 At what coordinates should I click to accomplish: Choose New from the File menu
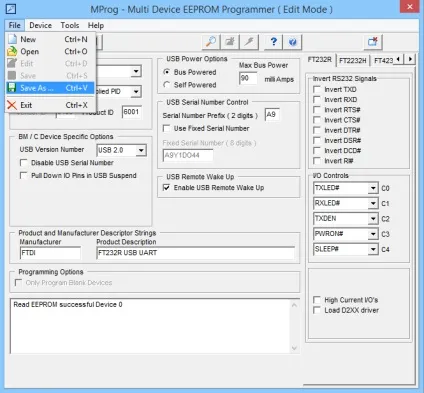point(50,39)
